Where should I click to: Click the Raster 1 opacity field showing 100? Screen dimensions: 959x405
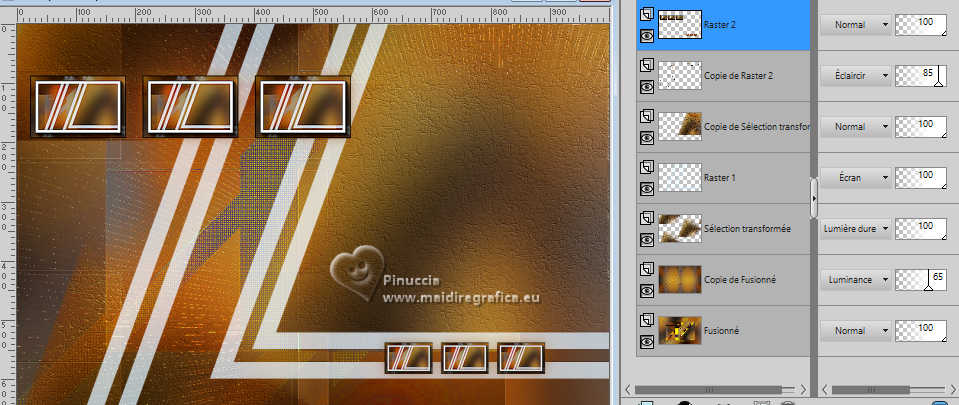(920, 178)
